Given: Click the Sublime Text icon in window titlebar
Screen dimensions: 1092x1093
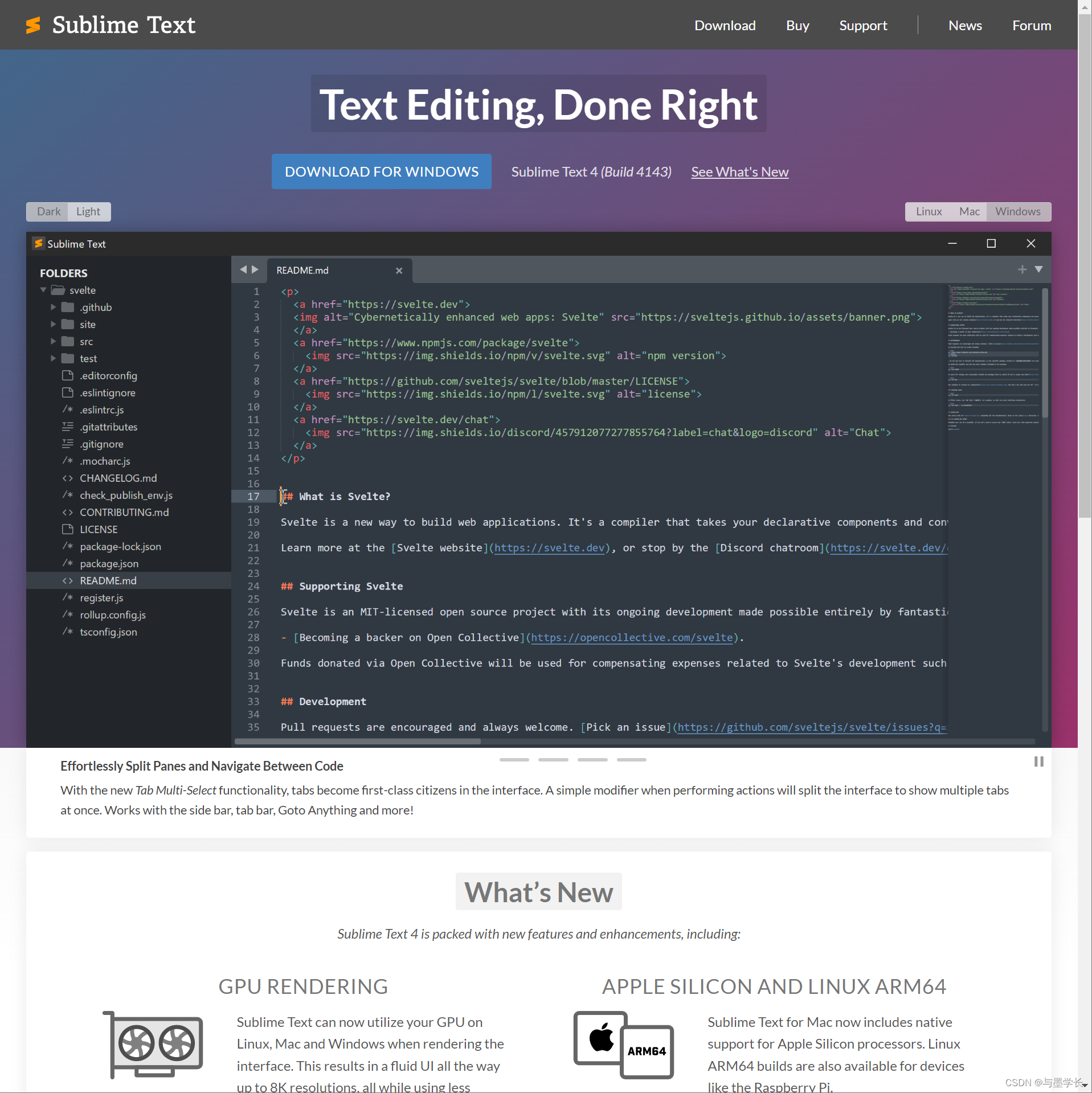Looking at the screenshot, I should tap(38, 243).
